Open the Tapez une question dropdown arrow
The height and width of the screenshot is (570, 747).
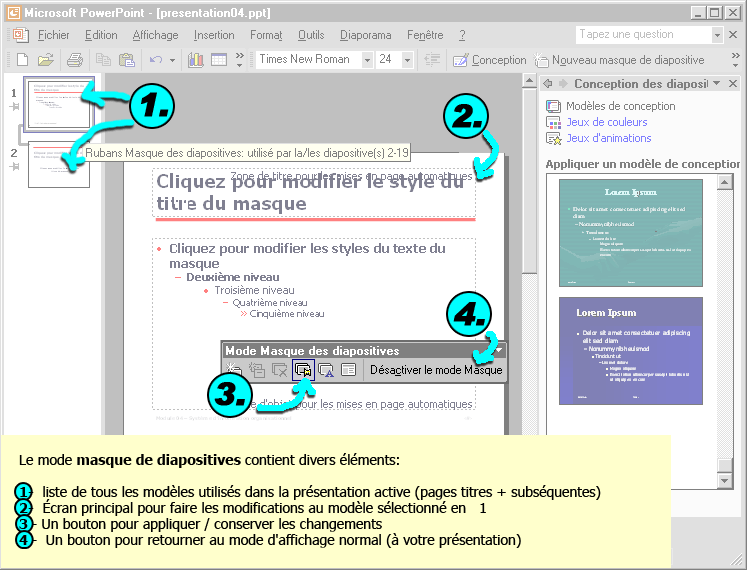click(717, 35)
